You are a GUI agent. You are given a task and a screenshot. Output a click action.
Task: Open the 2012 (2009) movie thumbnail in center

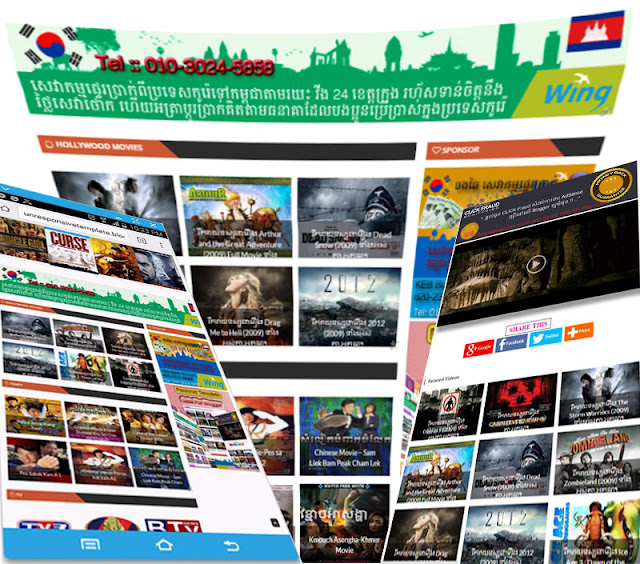coord(349,306)
